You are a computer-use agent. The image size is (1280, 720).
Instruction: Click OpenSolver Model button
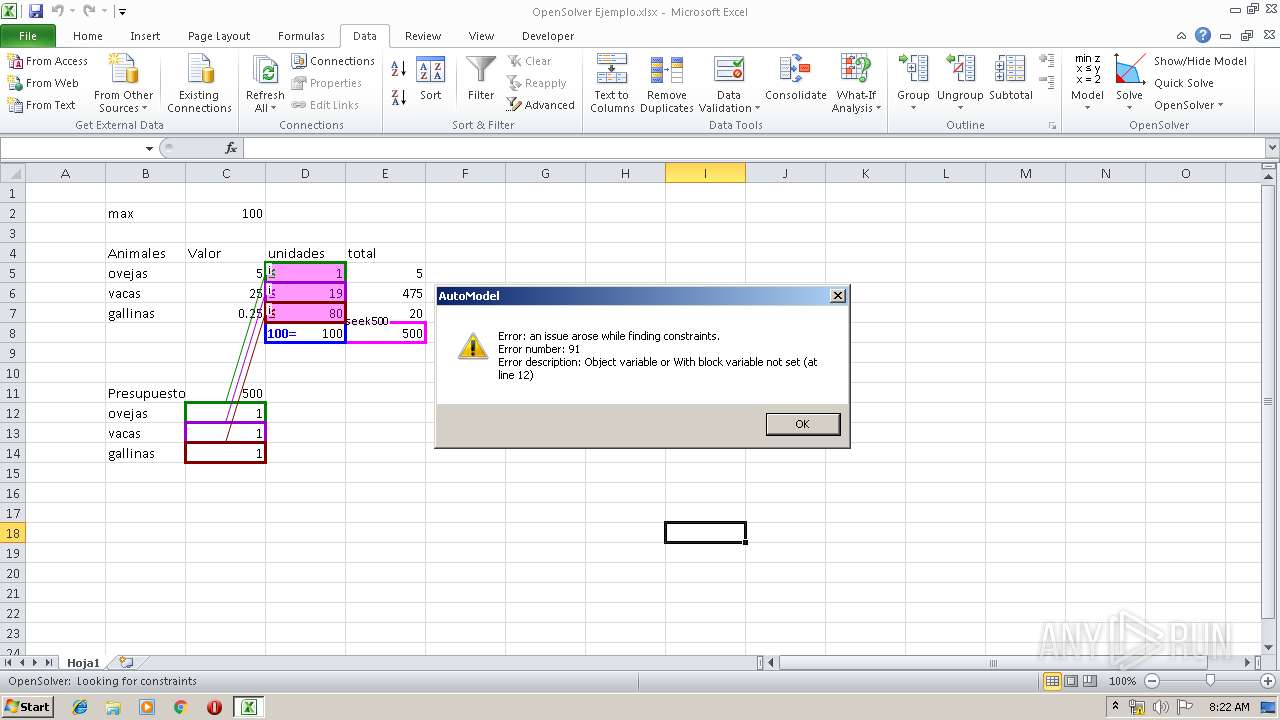tap(1087, 84)
